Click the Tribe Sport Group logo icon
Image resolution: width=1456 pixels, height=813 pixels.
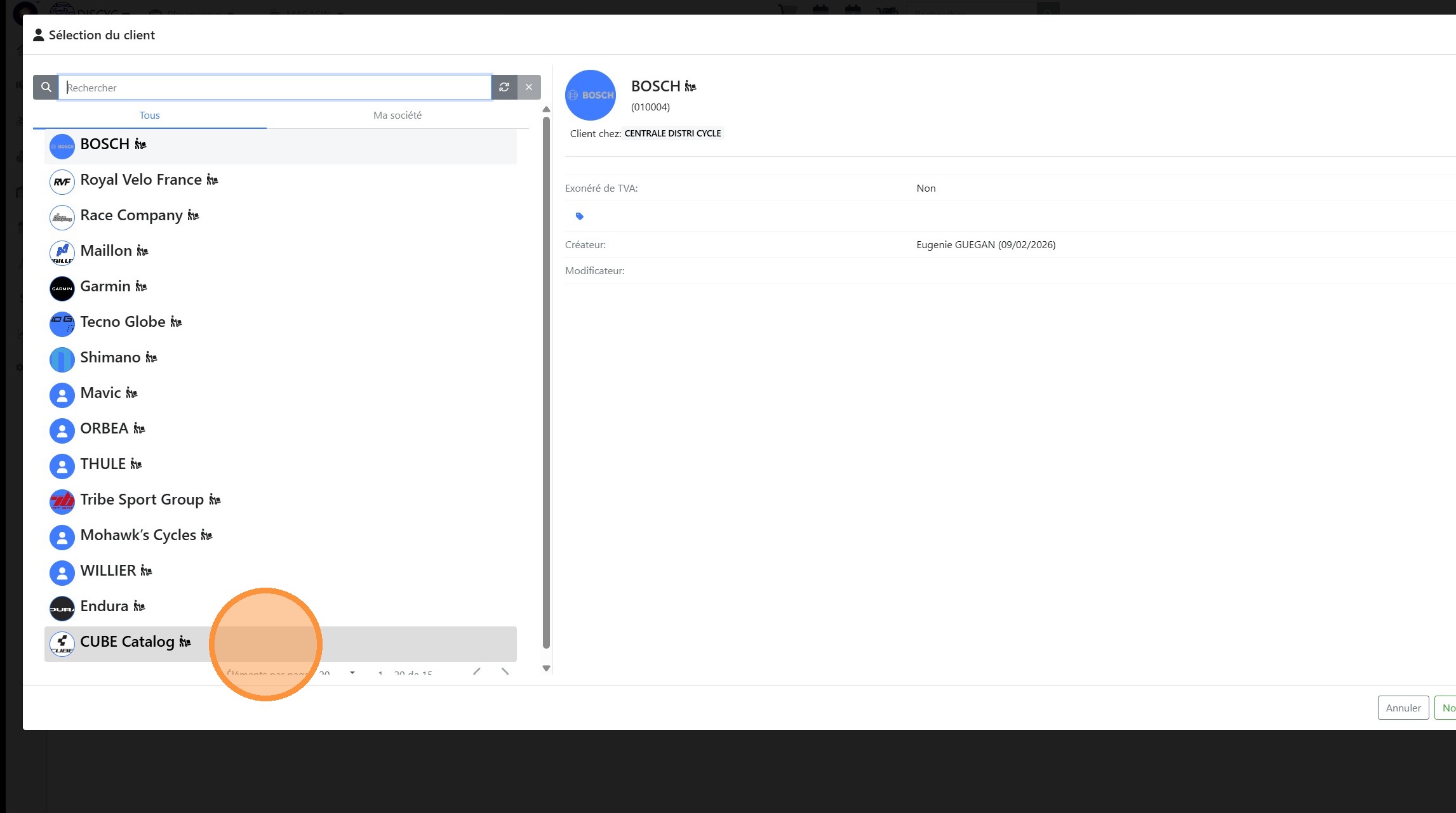[x=62, y=502]
